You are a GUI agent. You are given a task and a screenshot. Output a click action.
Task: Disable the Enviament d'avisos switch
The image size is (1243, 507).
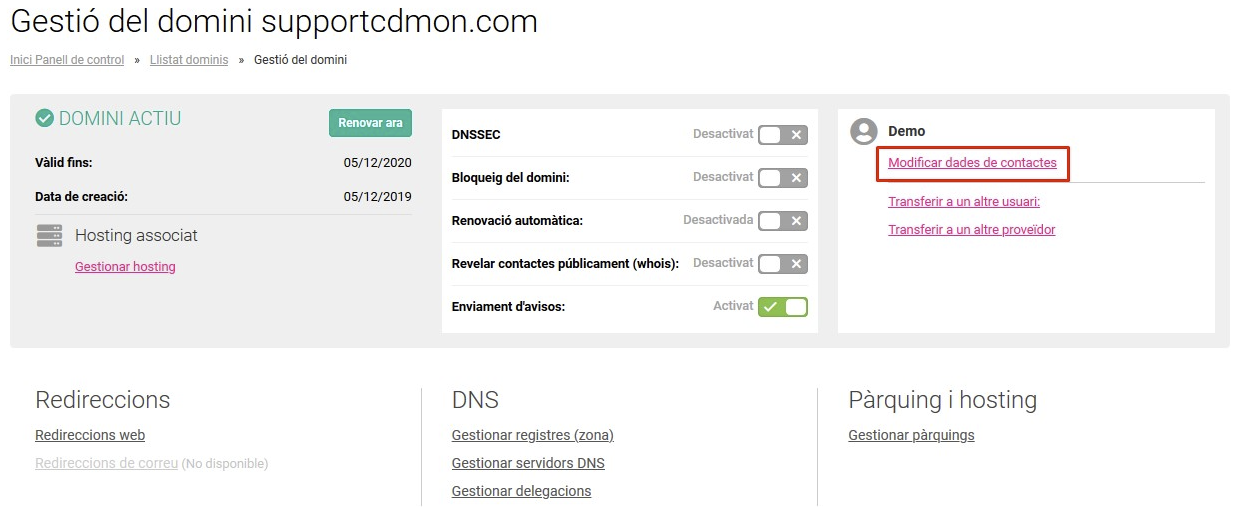point(782,307)
